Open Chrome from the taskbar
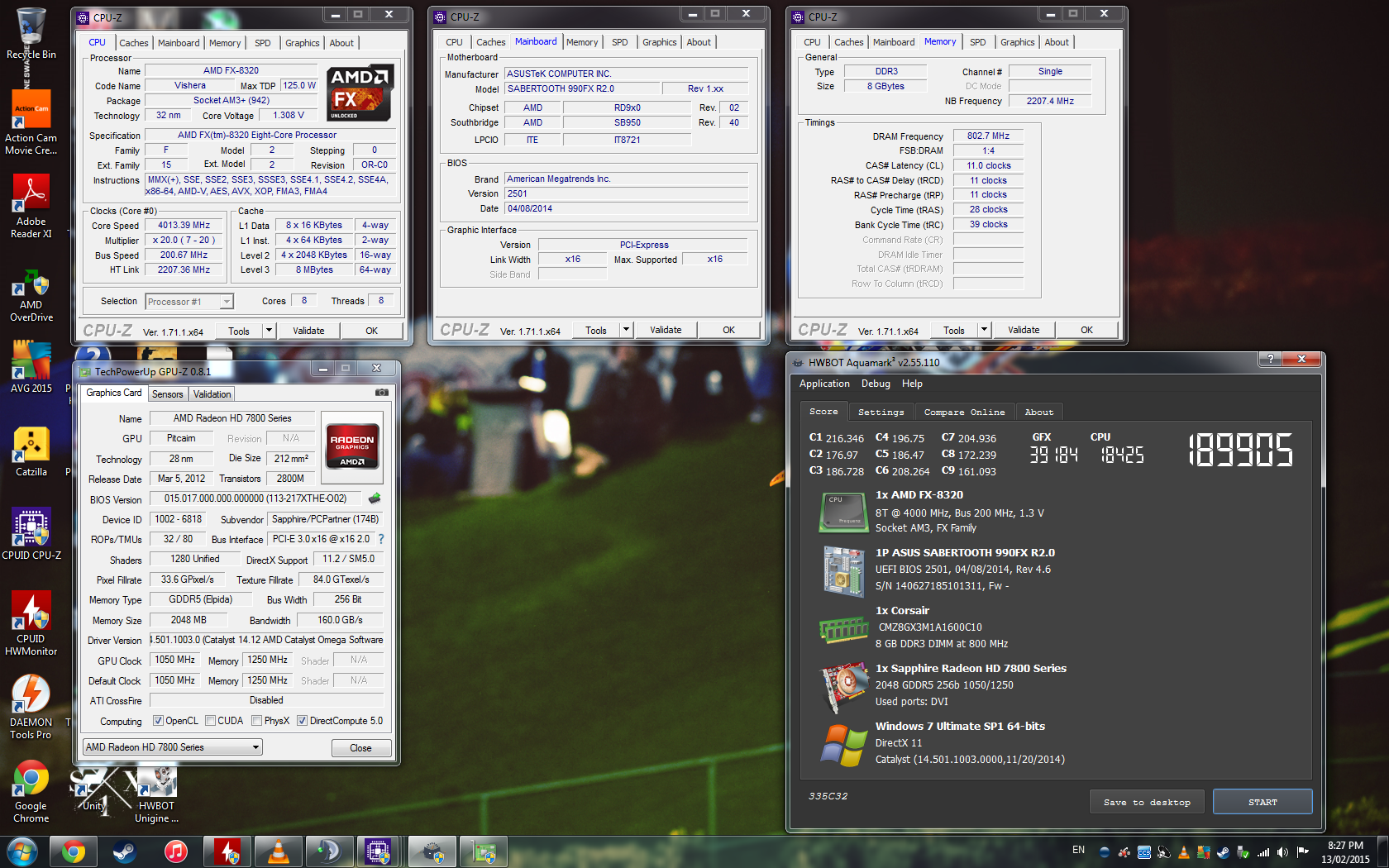The image size is (1389, 868). (x=74, y=851)
